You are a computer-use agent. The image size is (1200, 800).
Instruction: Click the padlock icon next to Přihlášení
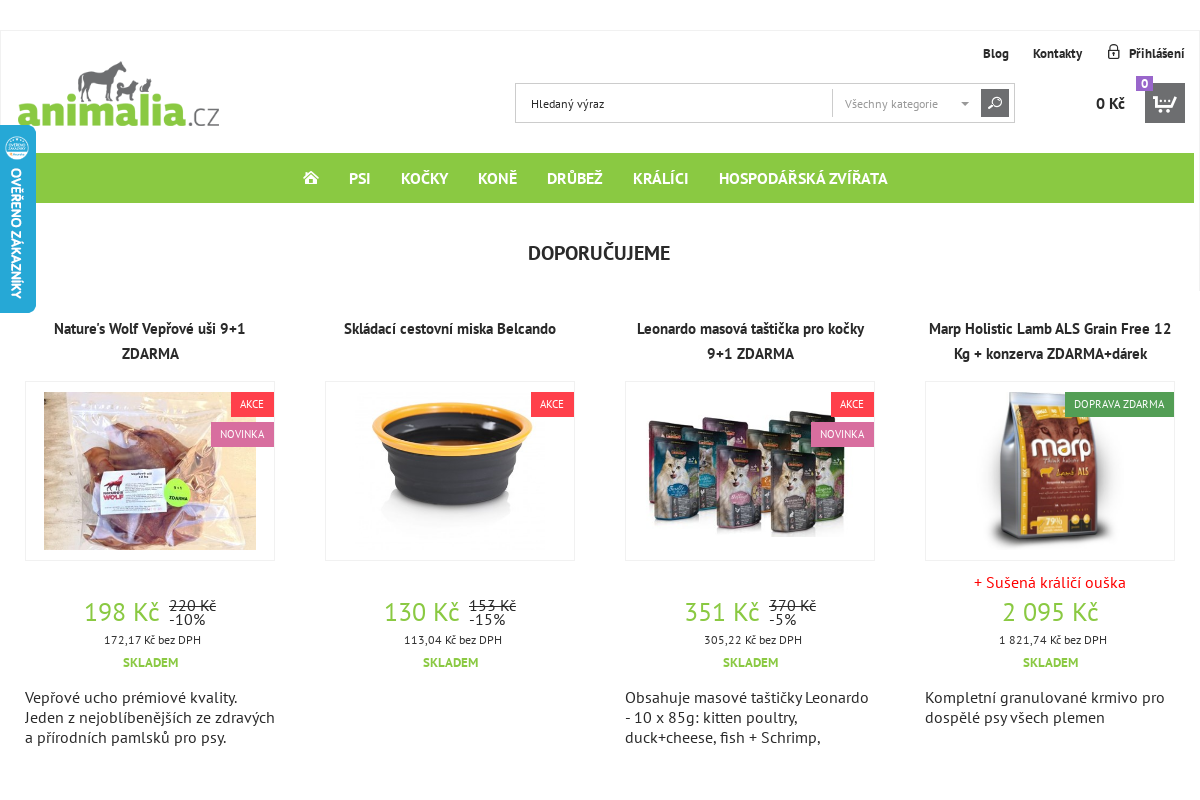1113,52
